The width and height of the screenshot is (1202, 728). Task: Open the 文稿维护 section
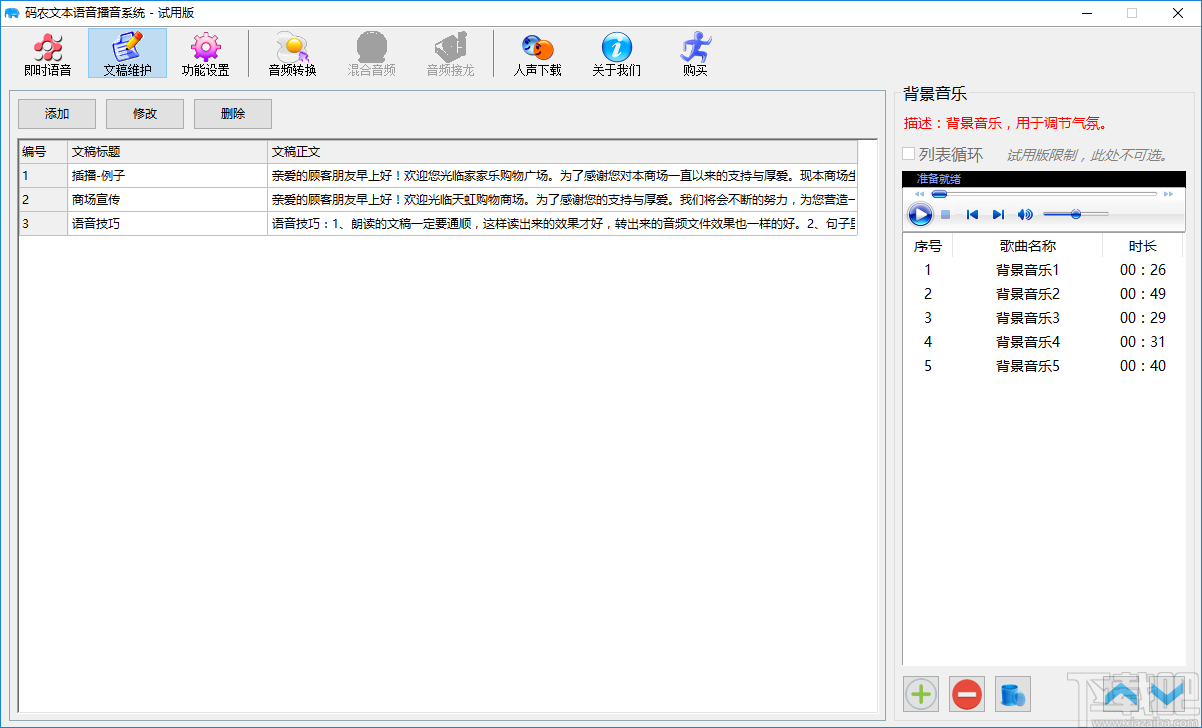(x=127, y=53)
